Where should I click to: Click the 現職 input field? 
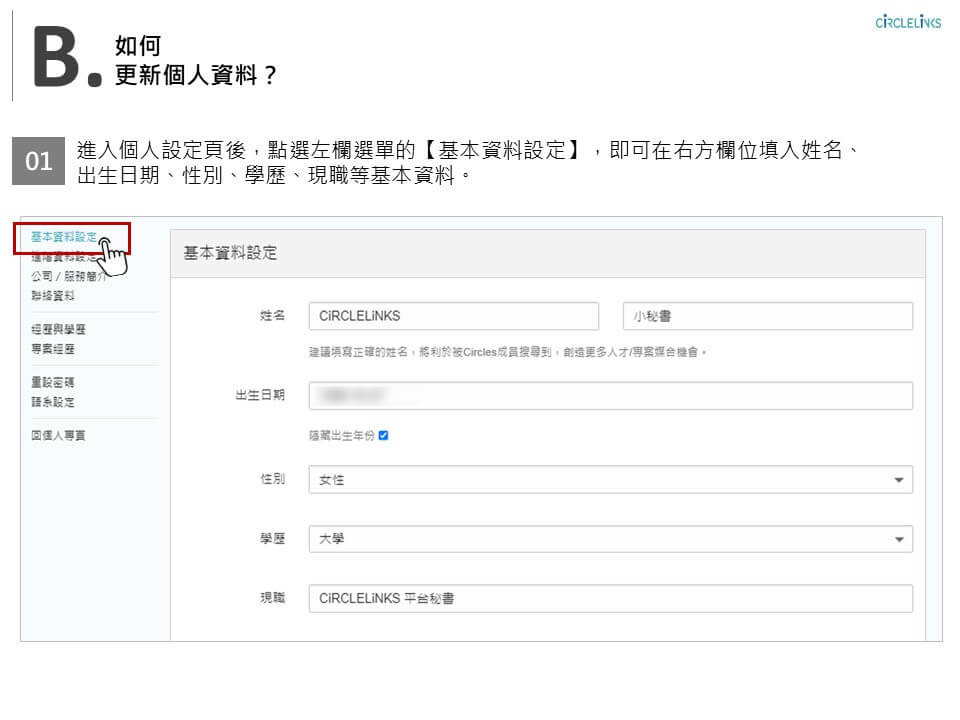pyautogui.click(x=610, y=598)
